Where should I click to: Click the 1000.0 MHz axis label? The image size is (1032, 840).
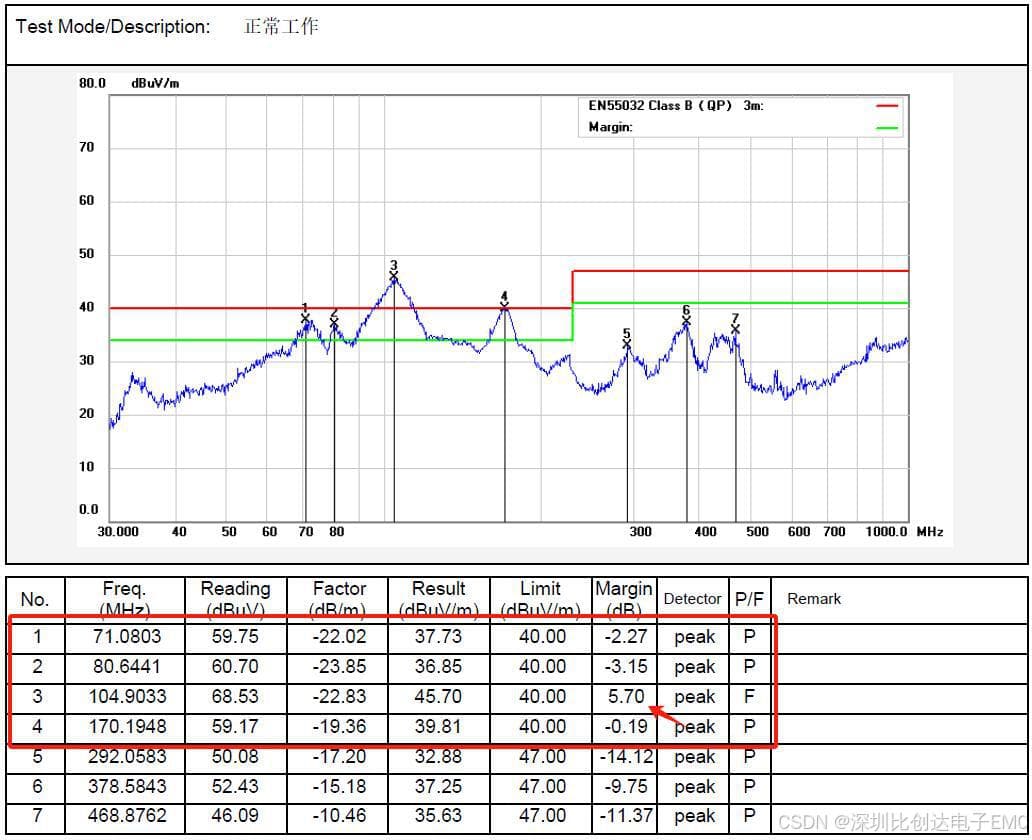[x=886, y=532]
